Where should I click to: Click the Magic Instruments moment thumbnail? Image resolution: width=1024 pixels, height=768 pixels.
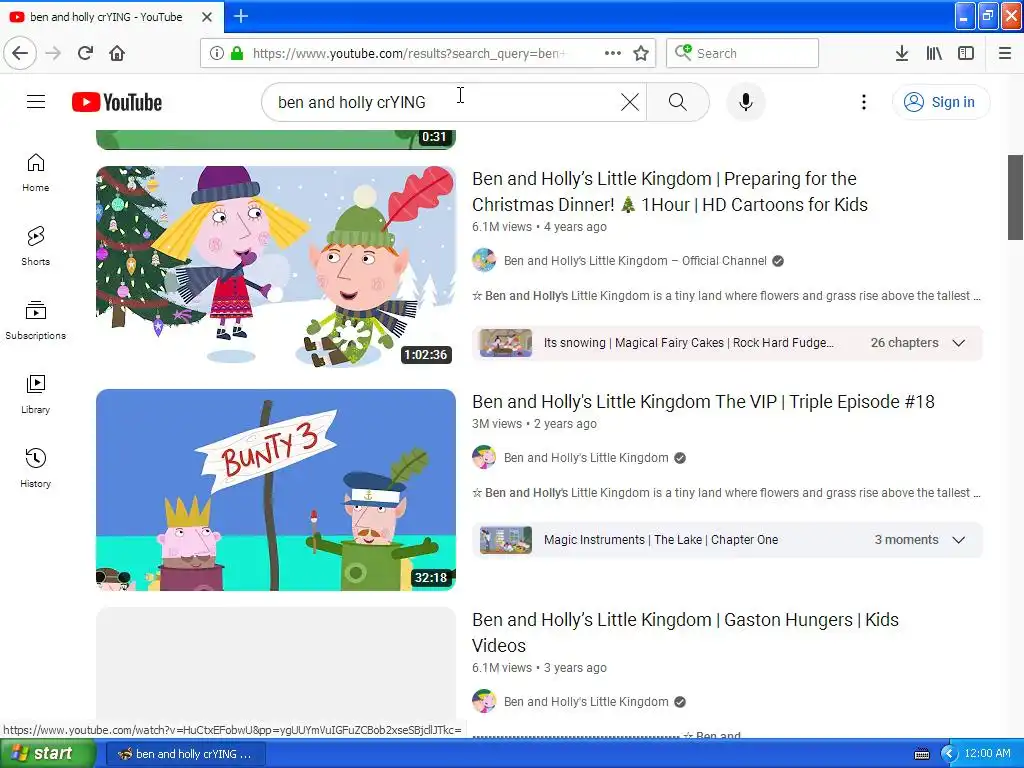coord(505,540)
